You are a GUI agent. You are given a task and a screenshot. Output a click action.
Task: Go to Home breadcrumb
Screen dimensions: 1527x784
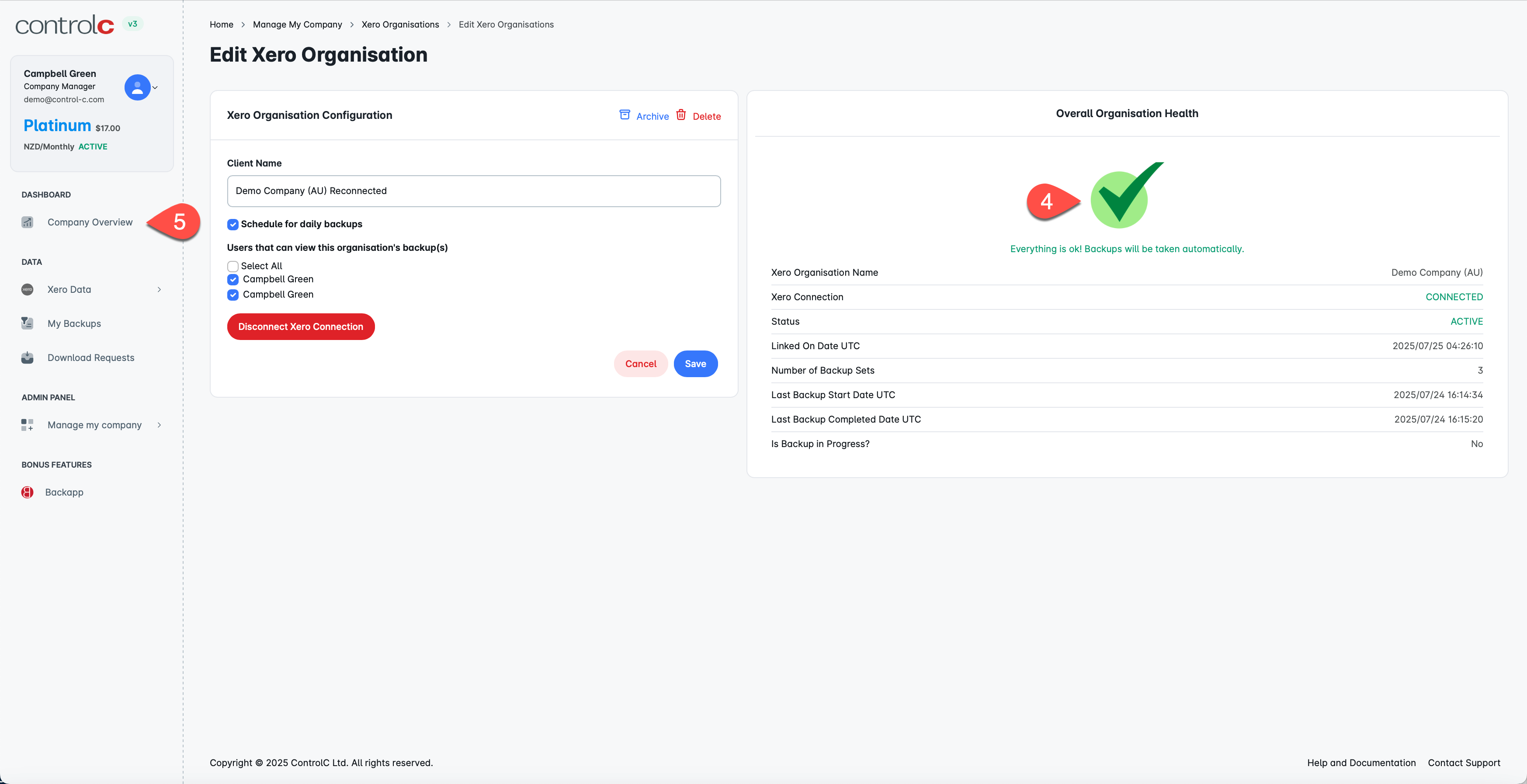coord(221,24)
